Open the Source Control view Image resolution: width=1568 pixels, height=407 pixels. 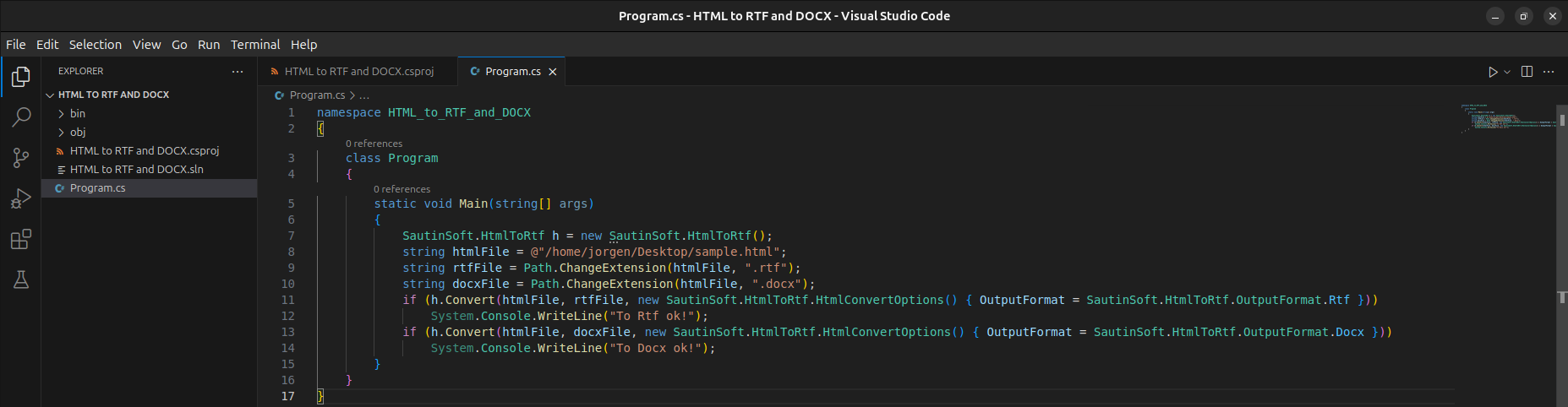tap(21, 158)
